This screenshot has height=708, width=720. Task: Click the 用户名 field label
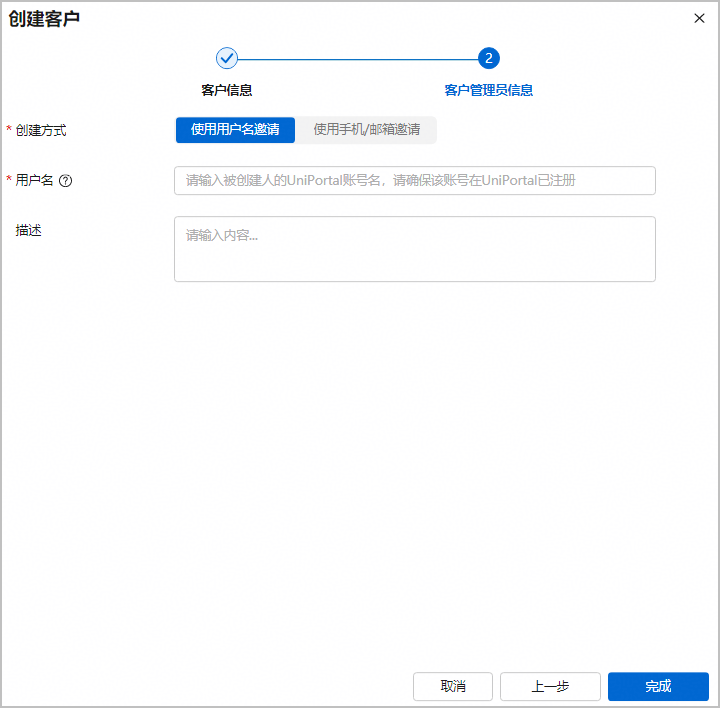pyautogui.click(x=34, y=180)
